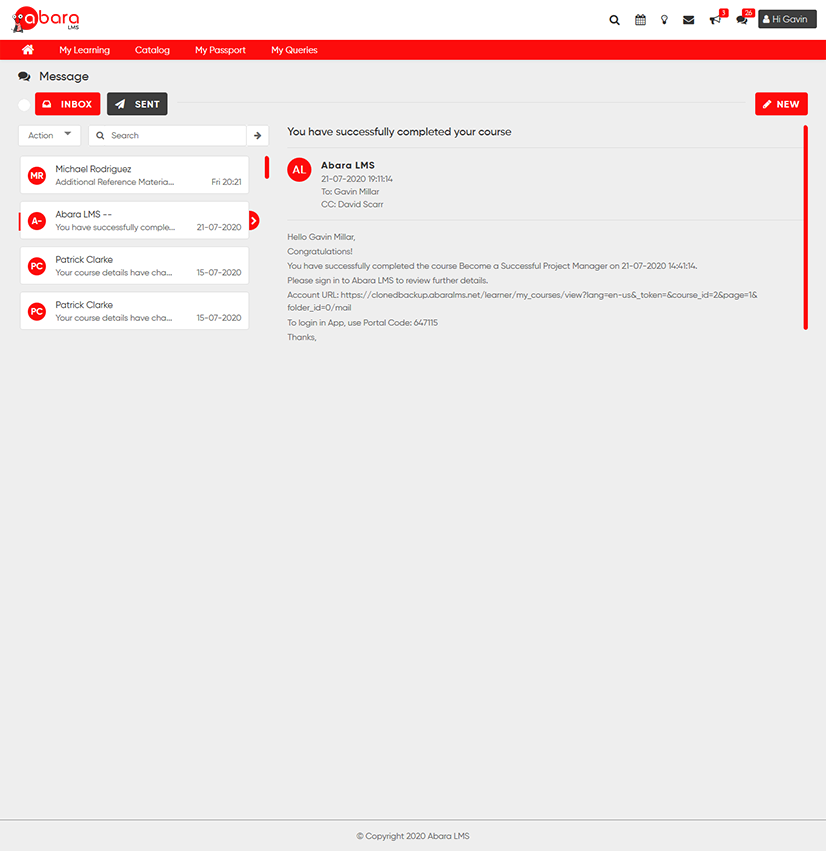
Task: Open the envelope mail icon
Action: [x=688, y=20]
